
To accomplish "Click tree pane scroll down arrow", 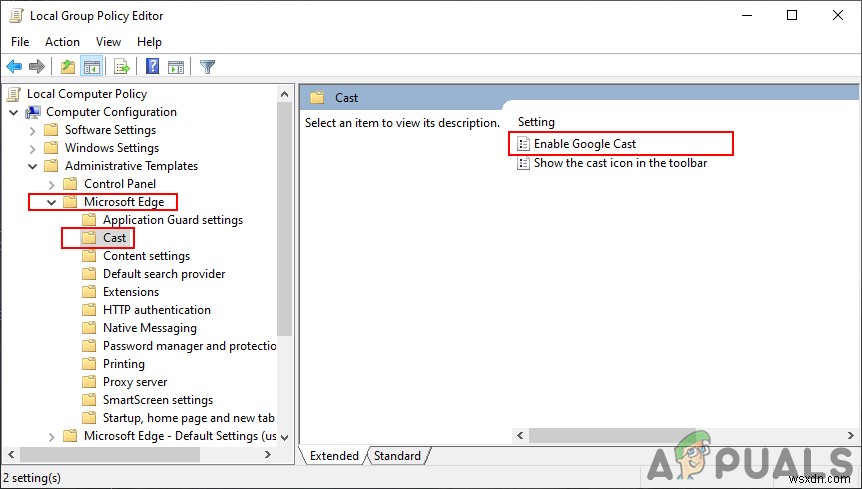I will pos(284,437).
